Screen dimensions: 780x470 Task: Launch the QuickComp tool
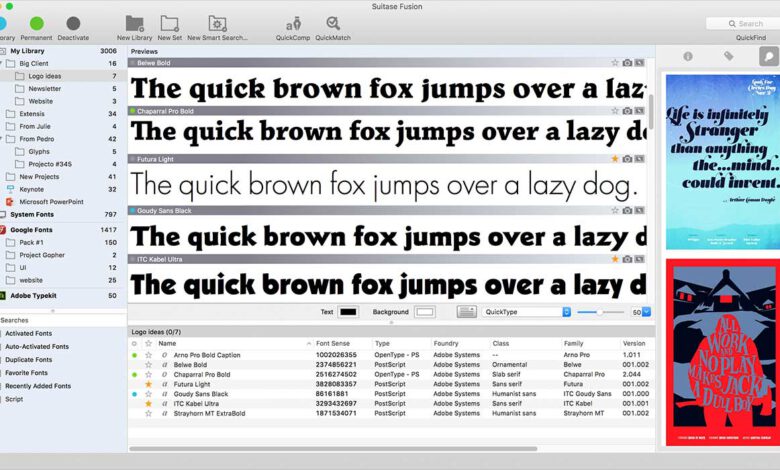click(x=293, y=23)
